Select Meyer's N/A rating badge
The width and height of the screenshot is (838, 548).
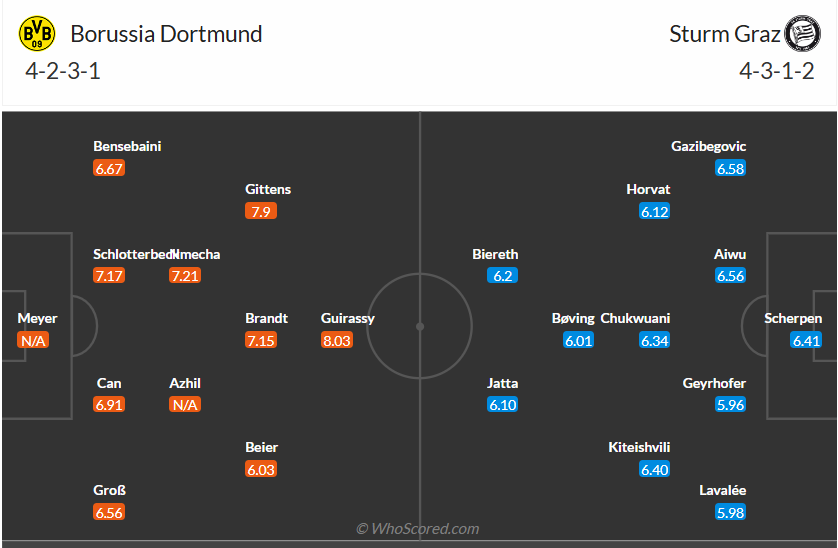click(33, 340)
